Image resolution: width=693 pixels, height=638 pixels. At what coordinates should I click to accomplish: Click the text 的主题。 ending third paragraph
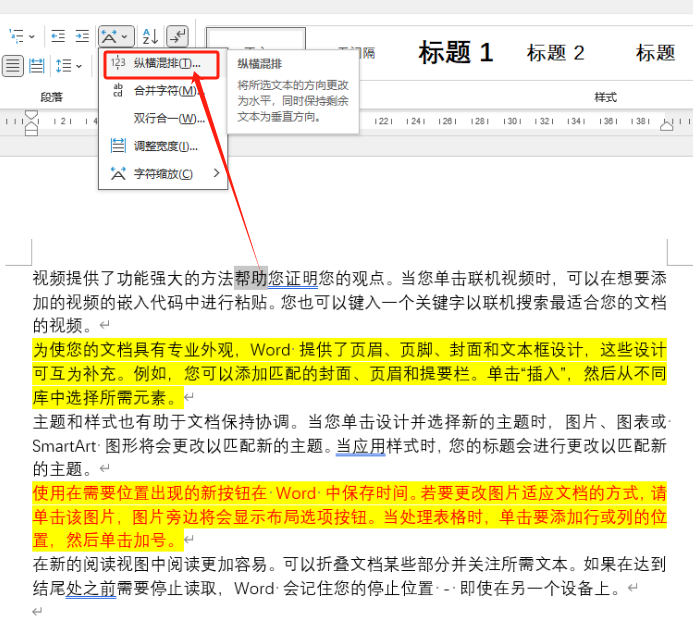[x=63, y=469]
